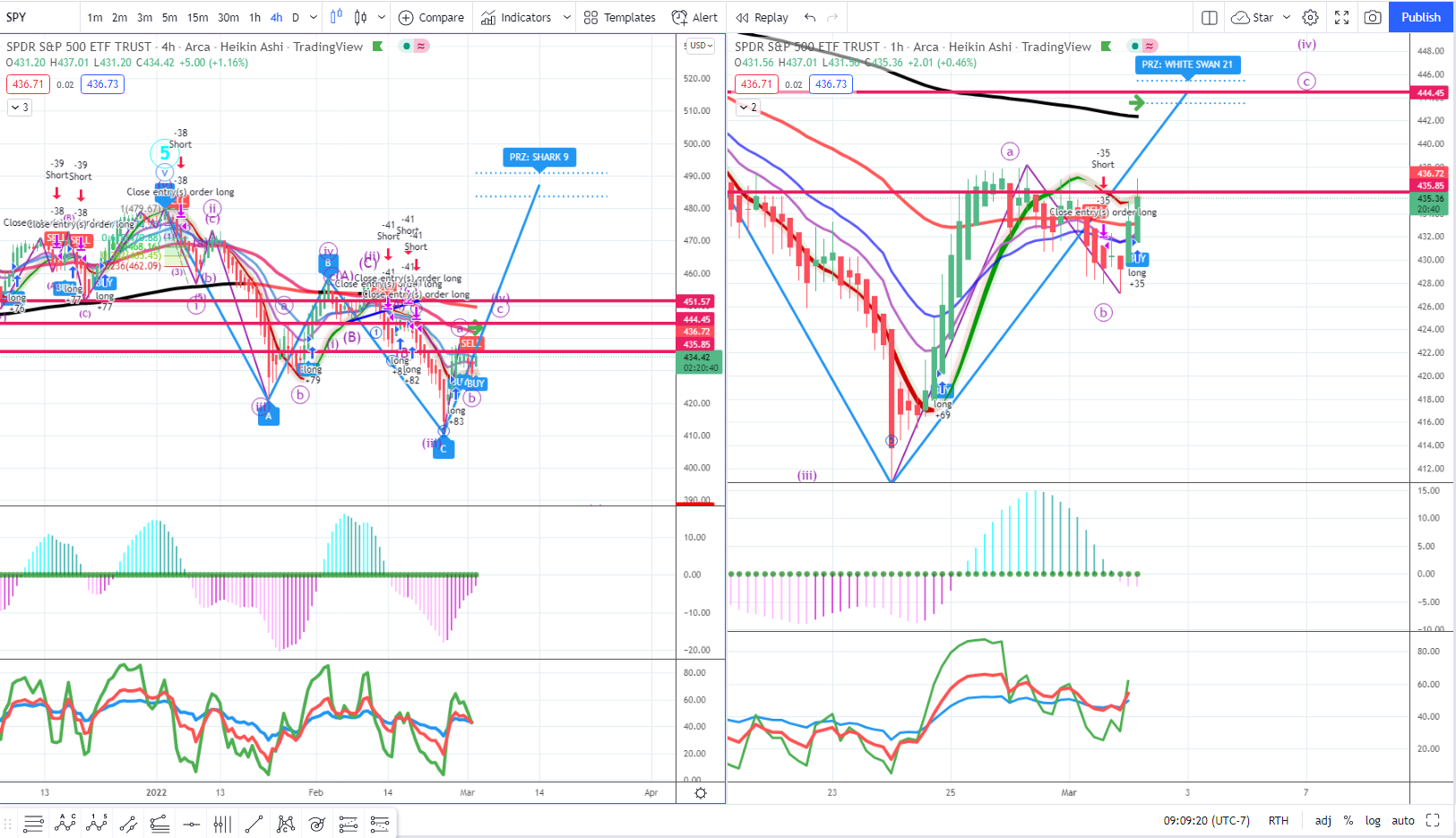The height and width of the screenshot is (838, 1456).
Task: Select the parallel channel drawing tool
Action: [128, 823]
